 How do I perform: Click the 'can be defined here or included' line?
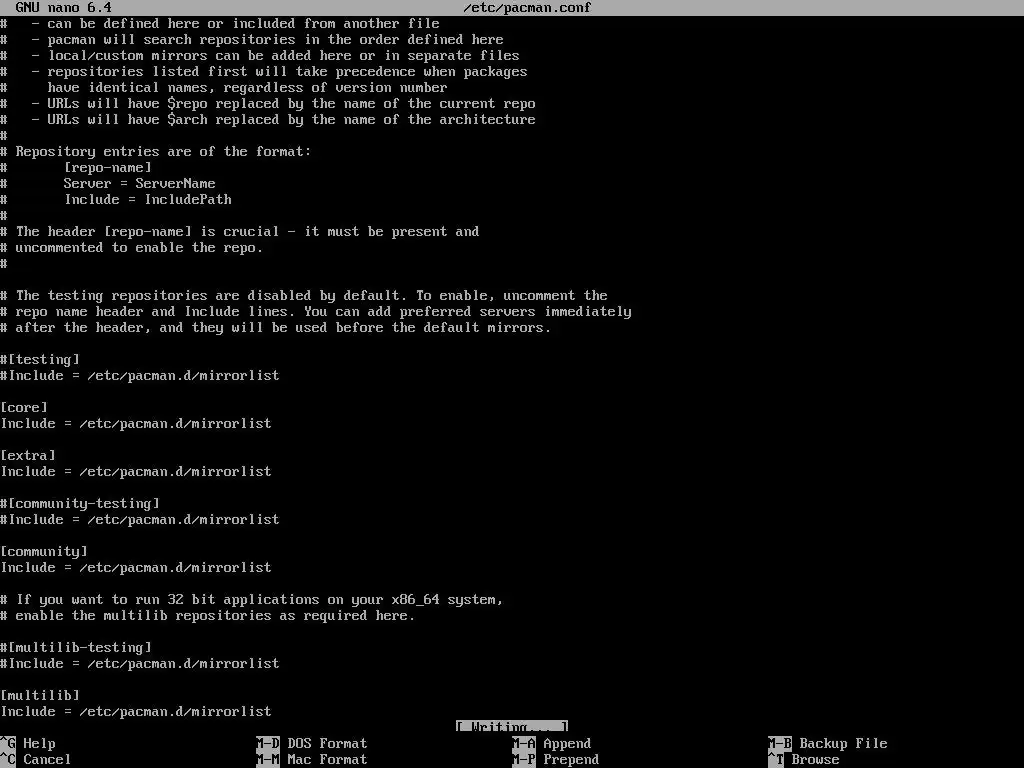click(220, 24)
